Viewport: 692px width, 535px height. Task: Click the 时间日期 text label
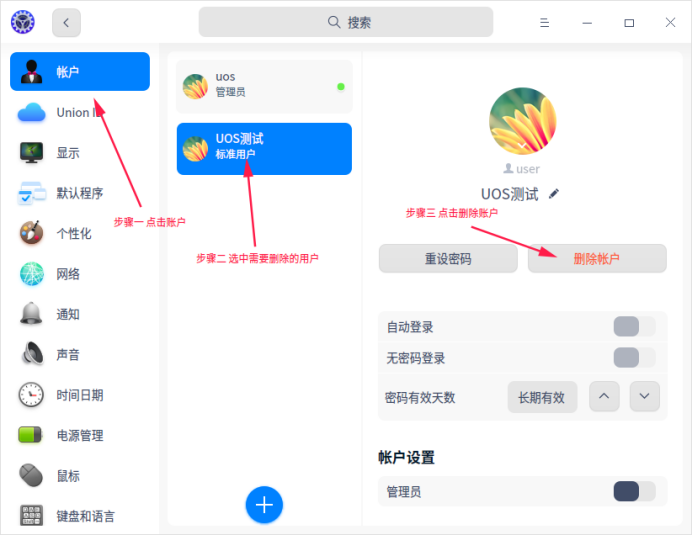pyautogui.click(x=80, y=395)
